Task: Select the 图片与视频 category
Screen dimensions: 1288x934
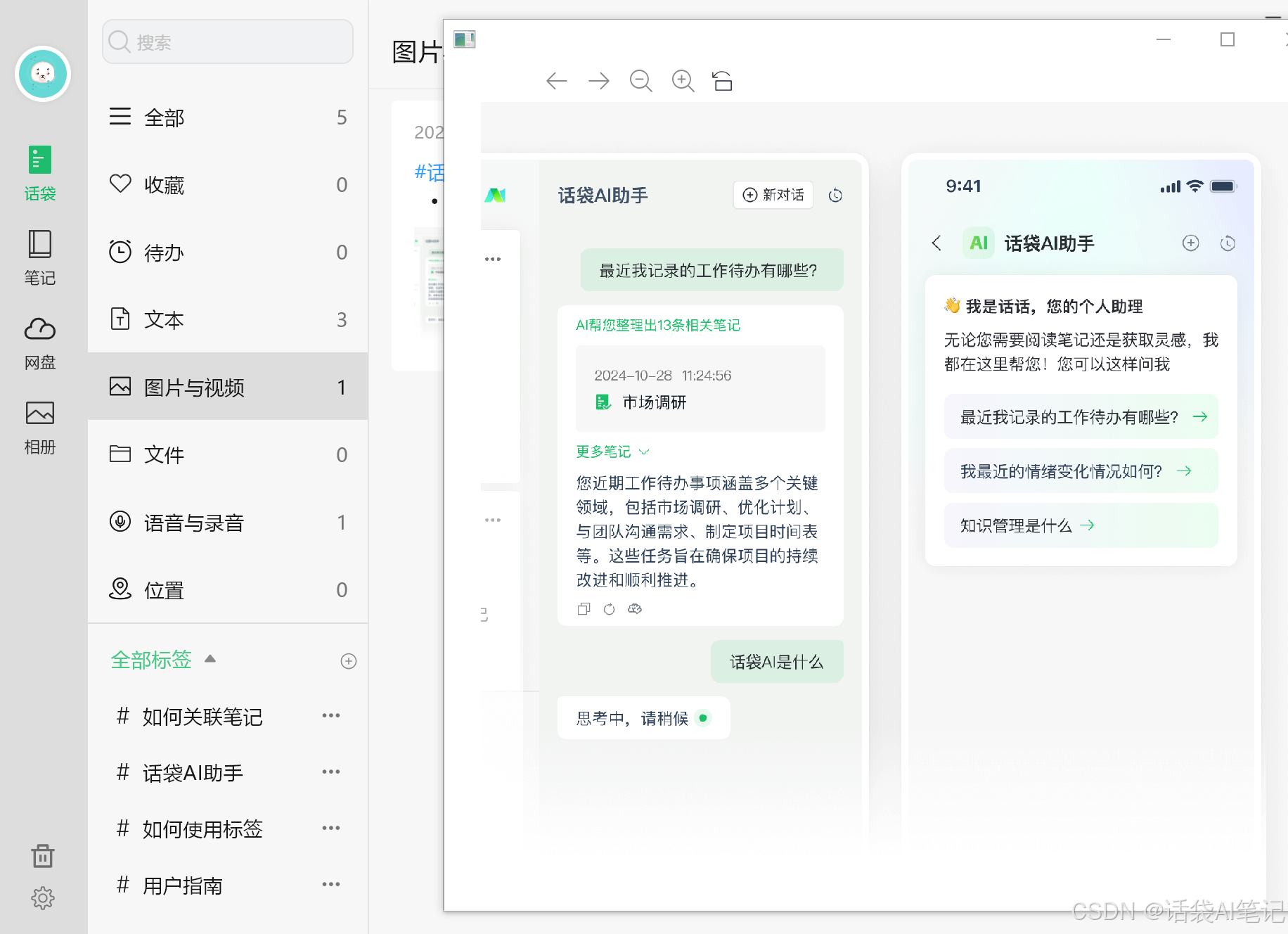Action: [x=228, y=387]
